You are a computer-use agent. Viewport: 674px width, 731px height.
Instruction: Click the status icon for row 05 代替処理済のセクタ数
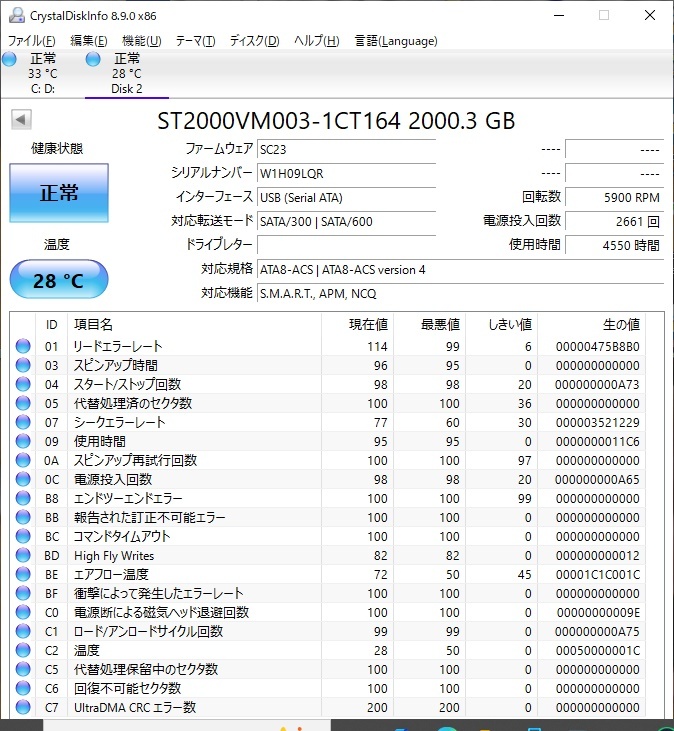click(x=23, y=403)
